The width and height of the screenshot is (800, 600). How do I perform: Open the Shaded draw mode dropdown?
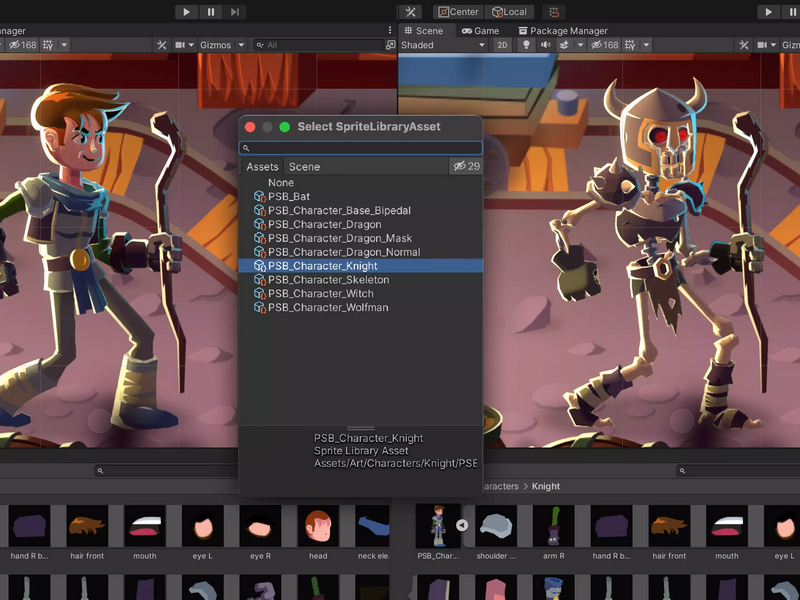point(443,45)
